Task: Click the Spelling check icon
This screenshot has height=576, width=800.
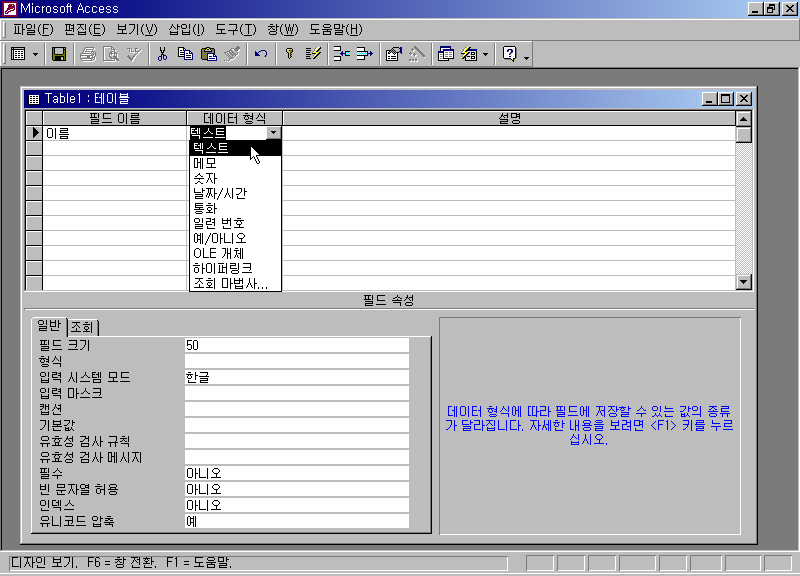Action: point(134,54)
